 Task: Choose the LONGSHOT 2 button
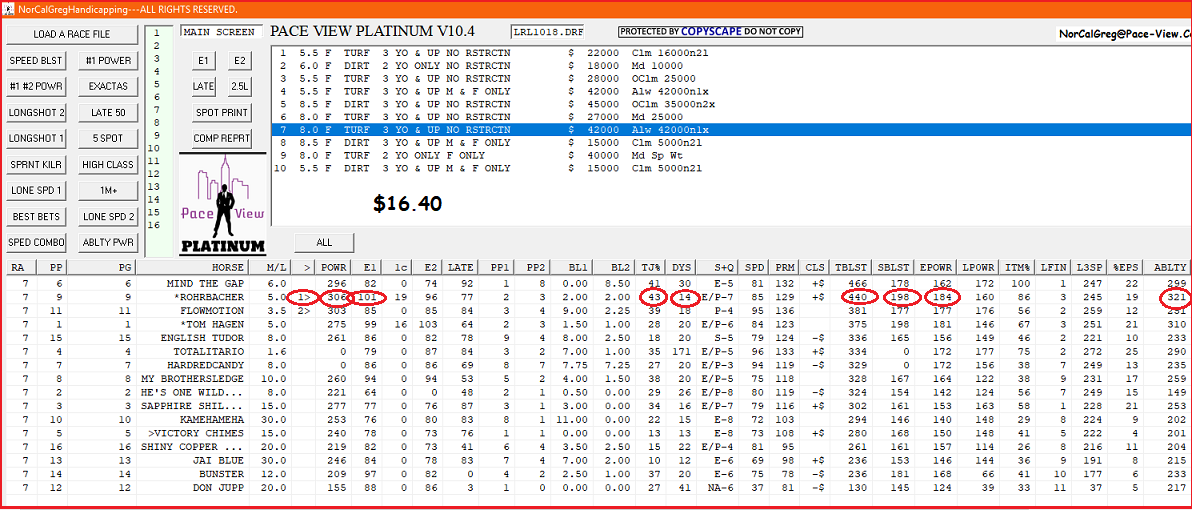click(x=36, y=112)
